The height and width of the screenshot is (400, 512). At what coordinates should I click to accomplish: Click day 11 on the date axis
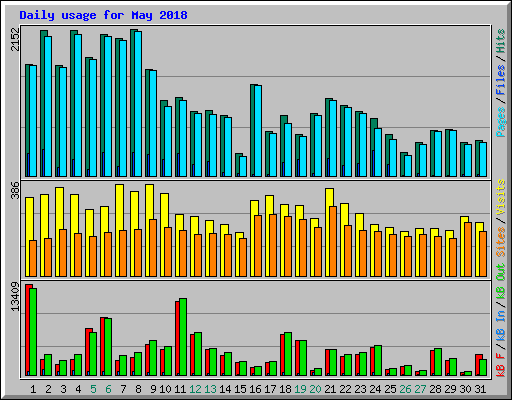pyautogui.click(x=180, y=389)
